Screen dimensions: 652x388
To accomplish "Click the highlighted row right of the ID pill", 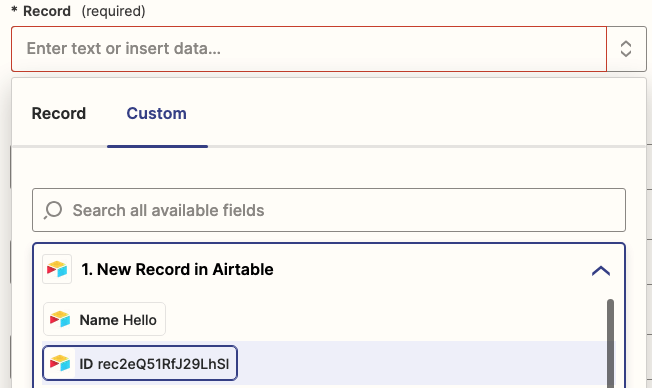I will (422, 363).
